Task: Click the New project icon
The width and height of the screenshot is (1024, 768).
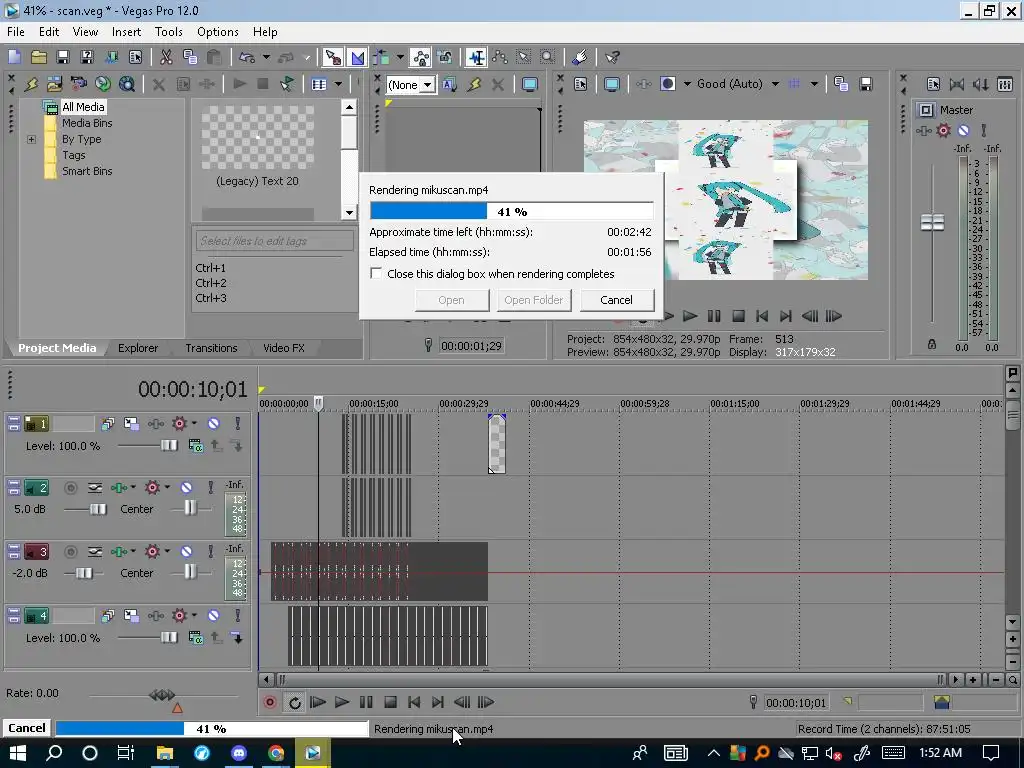Action: [x=14, y=57]
